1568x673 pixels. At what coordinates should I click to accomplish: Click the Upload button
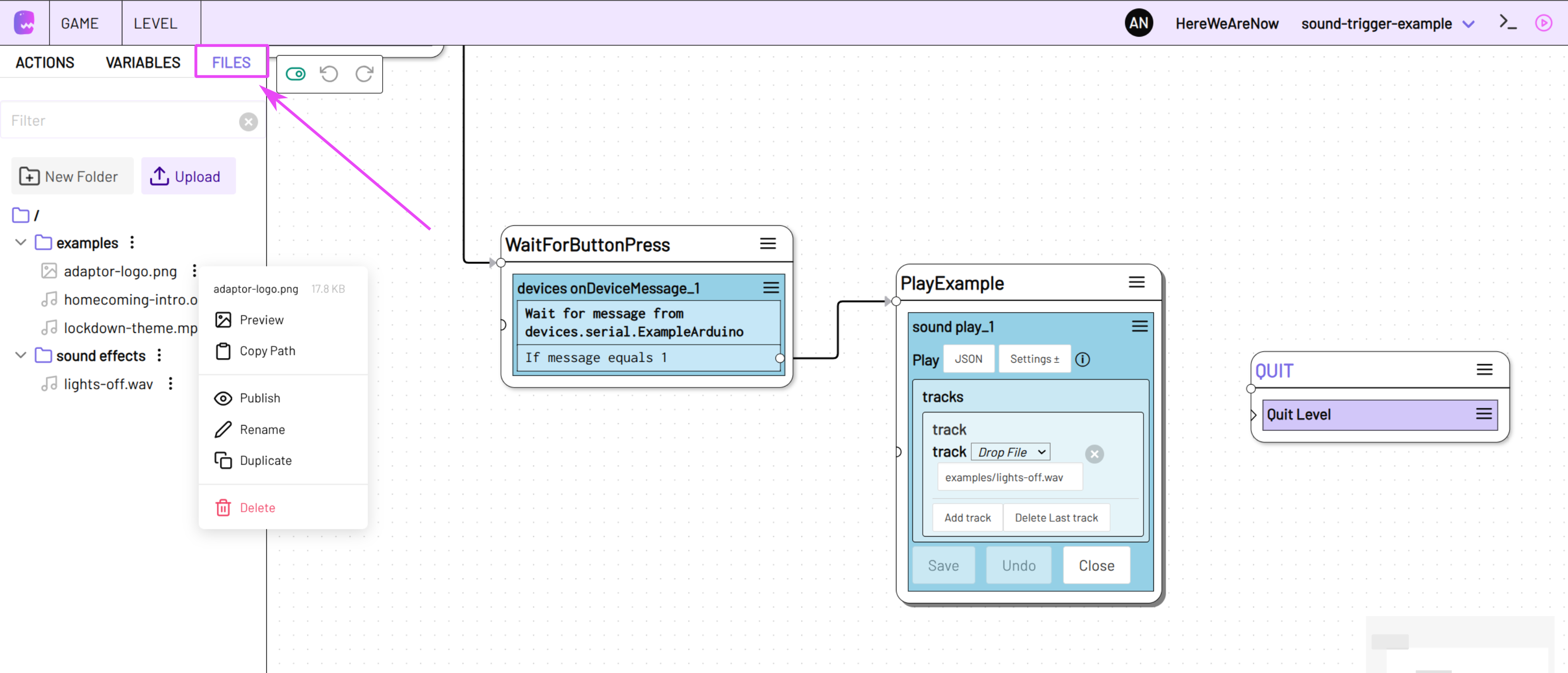pos(188,176)
